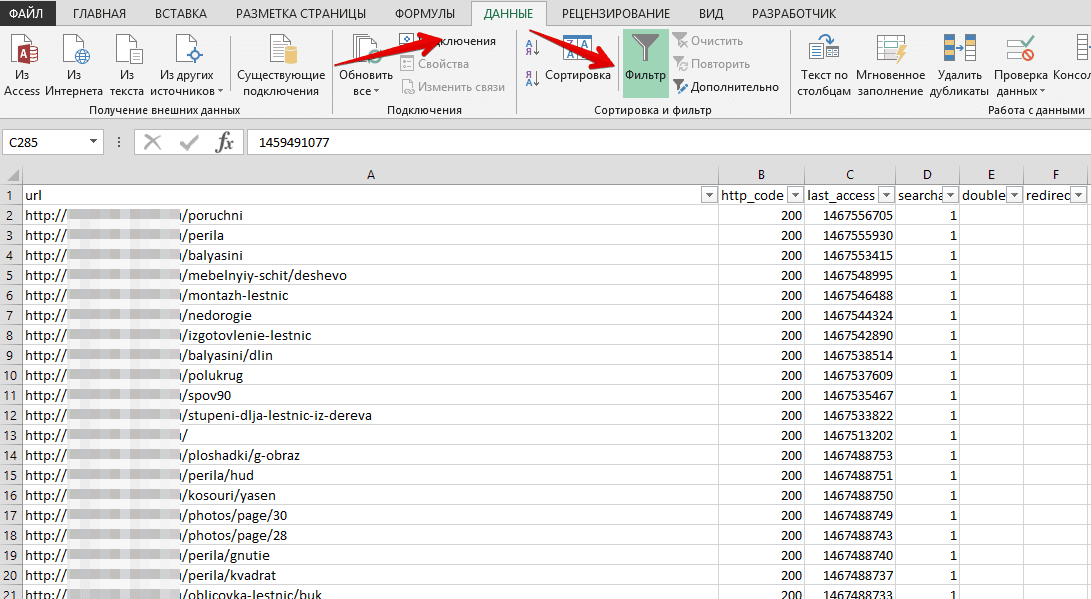Click cell value 1467488753
The width and height of the screenshot is (1091, 599).
click(x=850, y=456)
